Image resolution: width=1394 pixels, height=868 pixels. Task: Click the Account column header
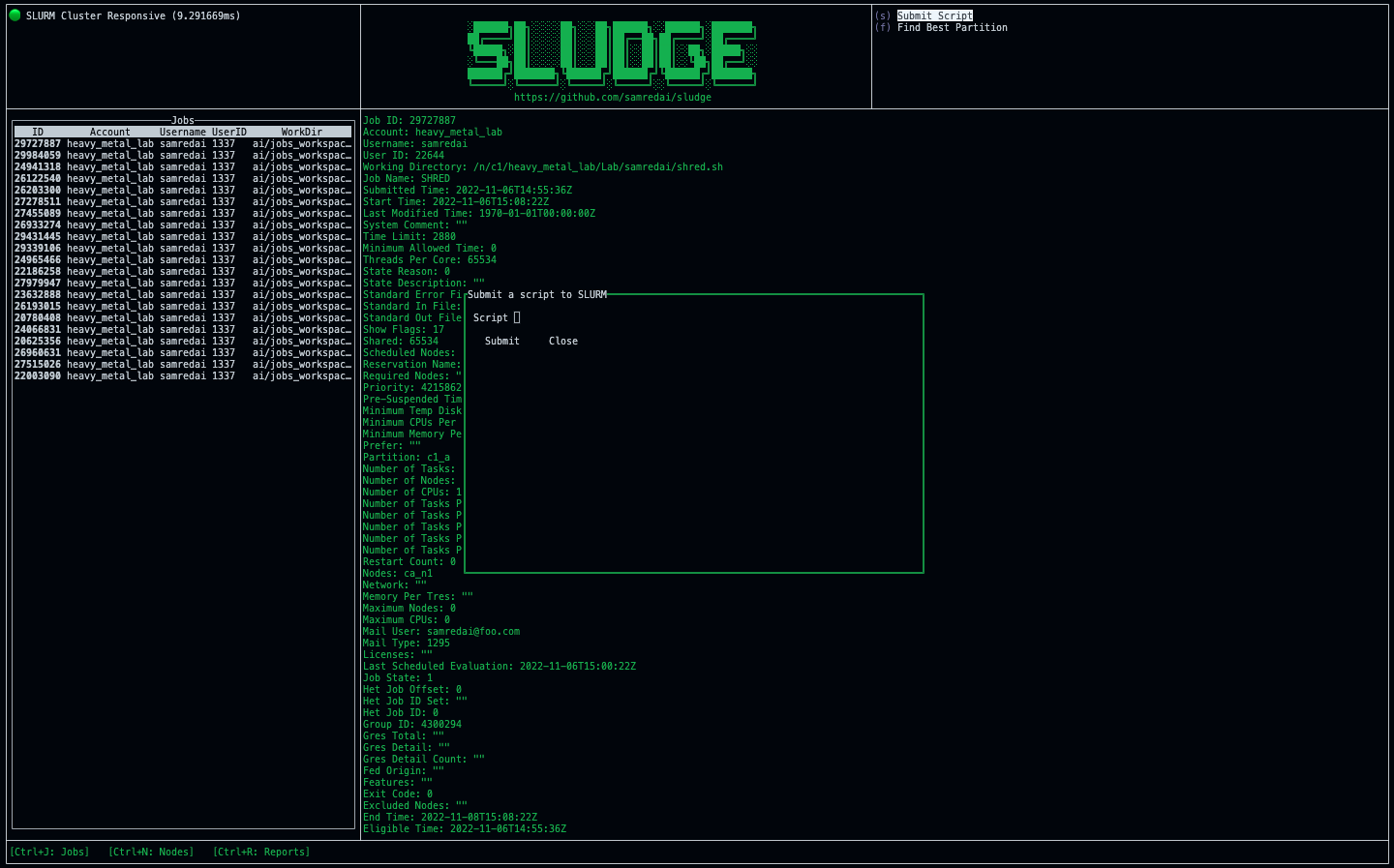click(110, 132)
